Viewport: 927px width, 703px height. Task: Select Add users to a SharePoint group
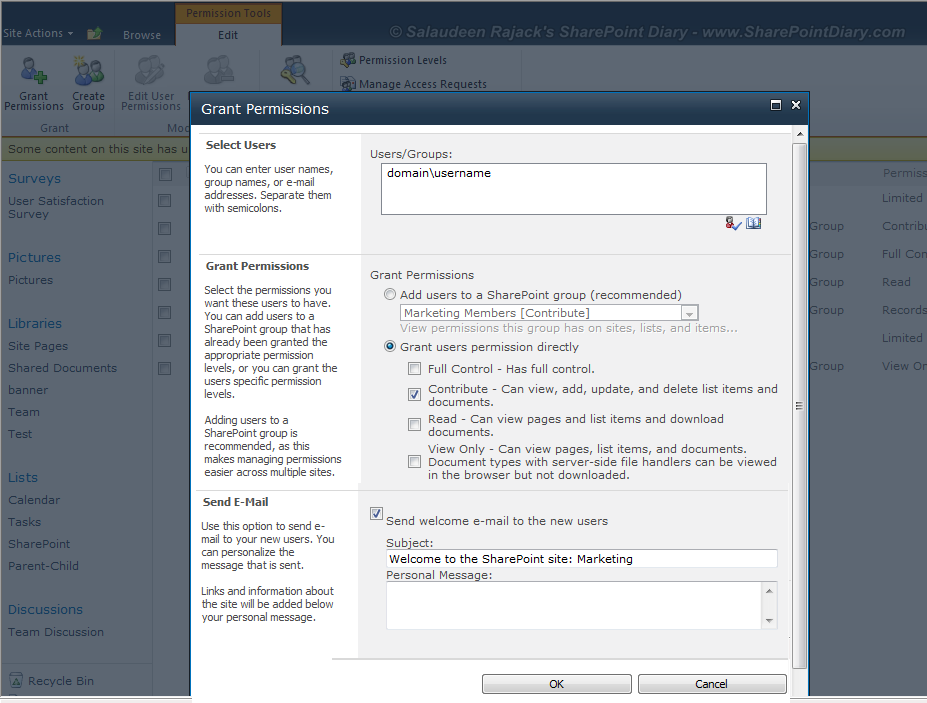(390, 294)
